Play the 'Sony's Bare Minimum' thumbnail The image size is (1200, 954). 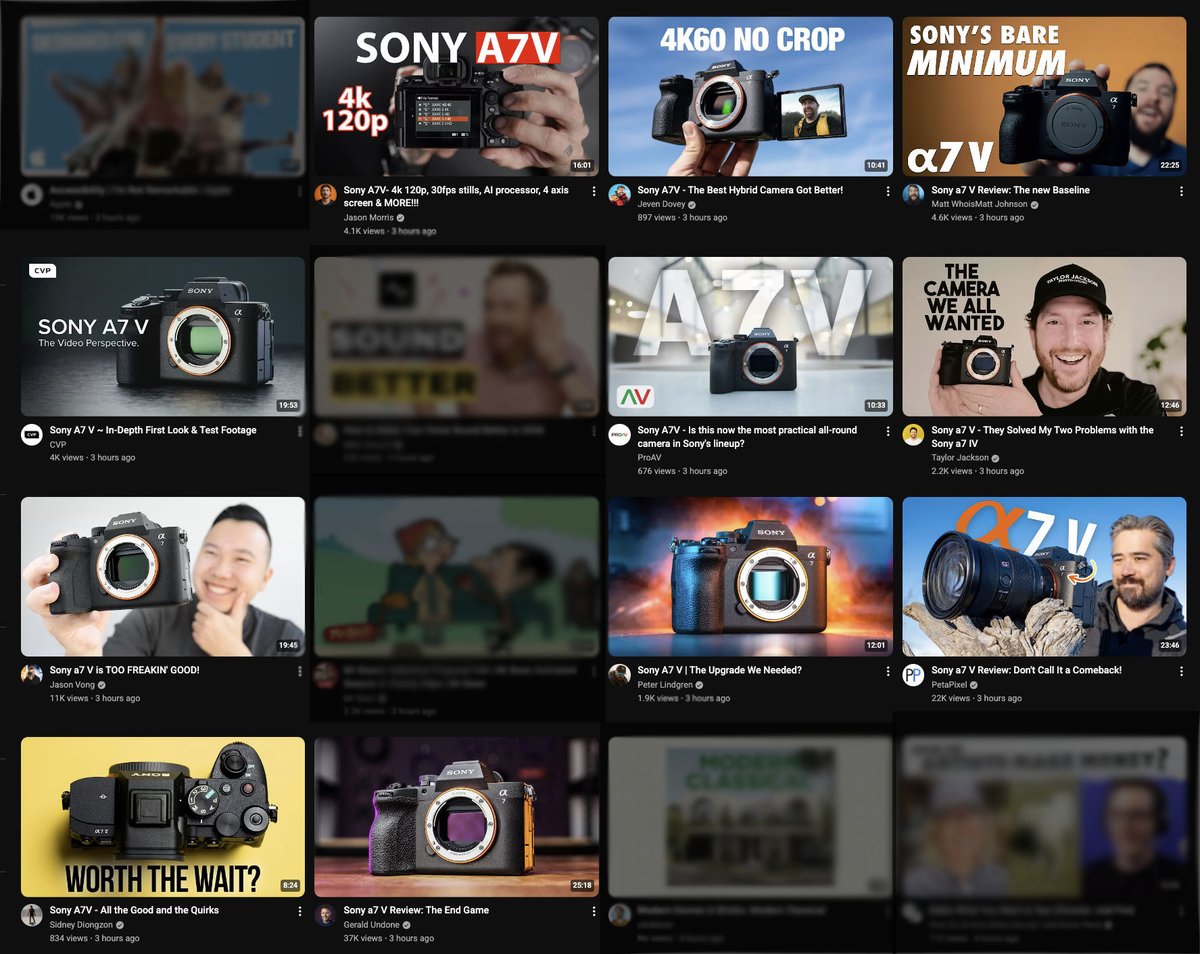(x=1044, y=96)
